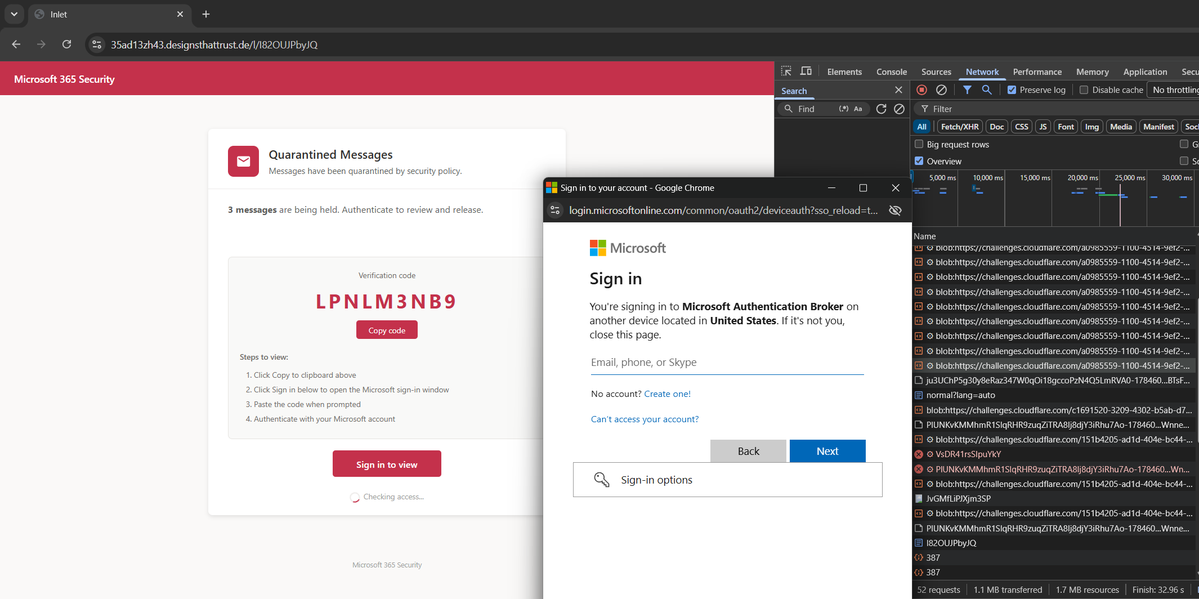Screen dimensions: 1199x599
Task: Enable the Disable cache checkbox
Action: tap(1084, 90)
